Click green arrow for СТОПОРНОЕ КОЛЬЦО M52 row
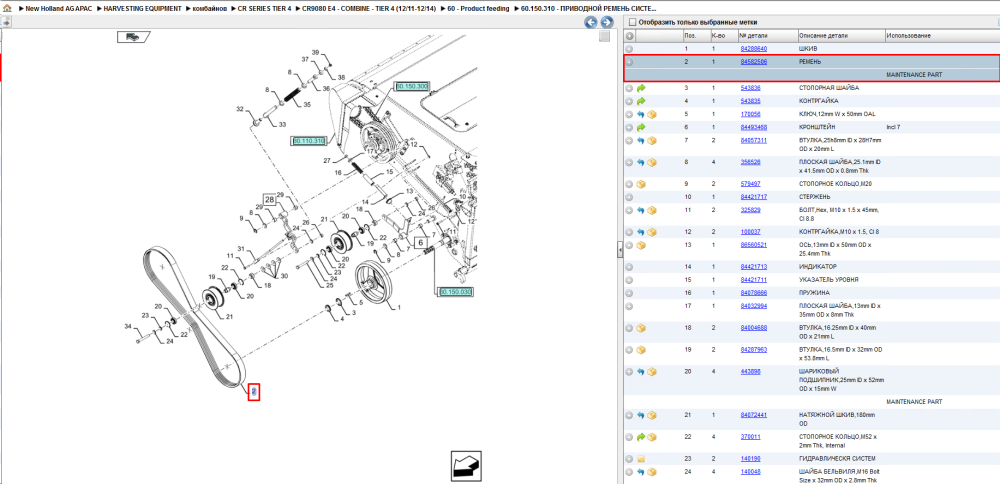 click(641, 437)
